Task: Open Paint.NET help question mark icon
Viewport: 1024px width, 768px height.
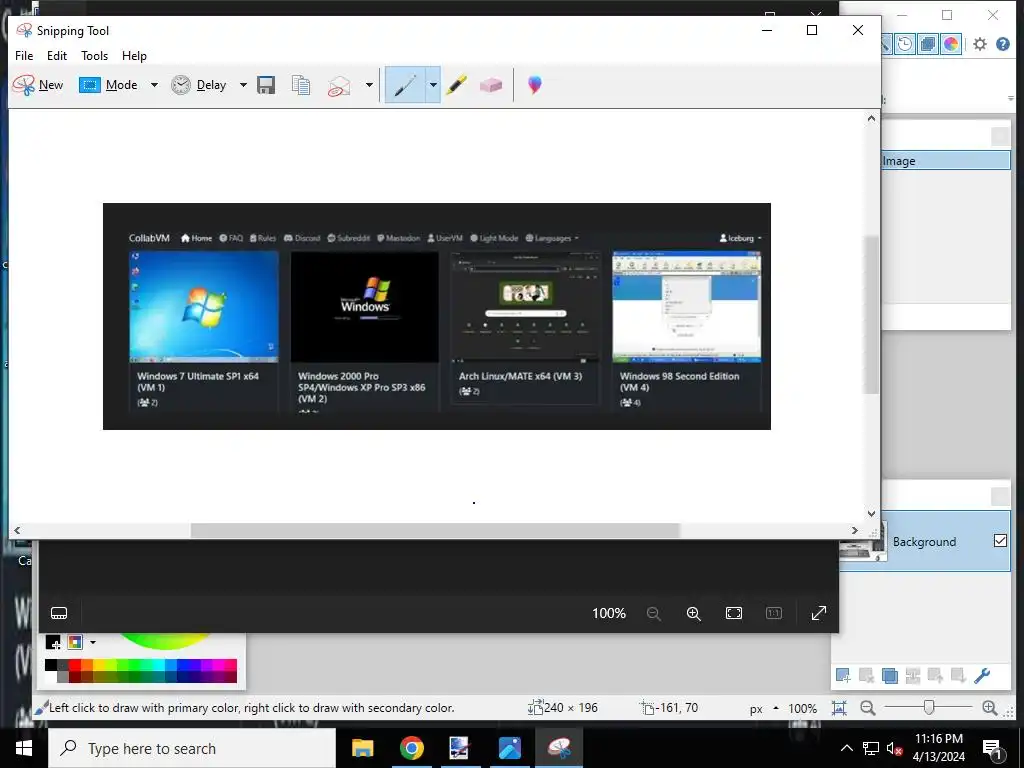Action: [1003, 44]
